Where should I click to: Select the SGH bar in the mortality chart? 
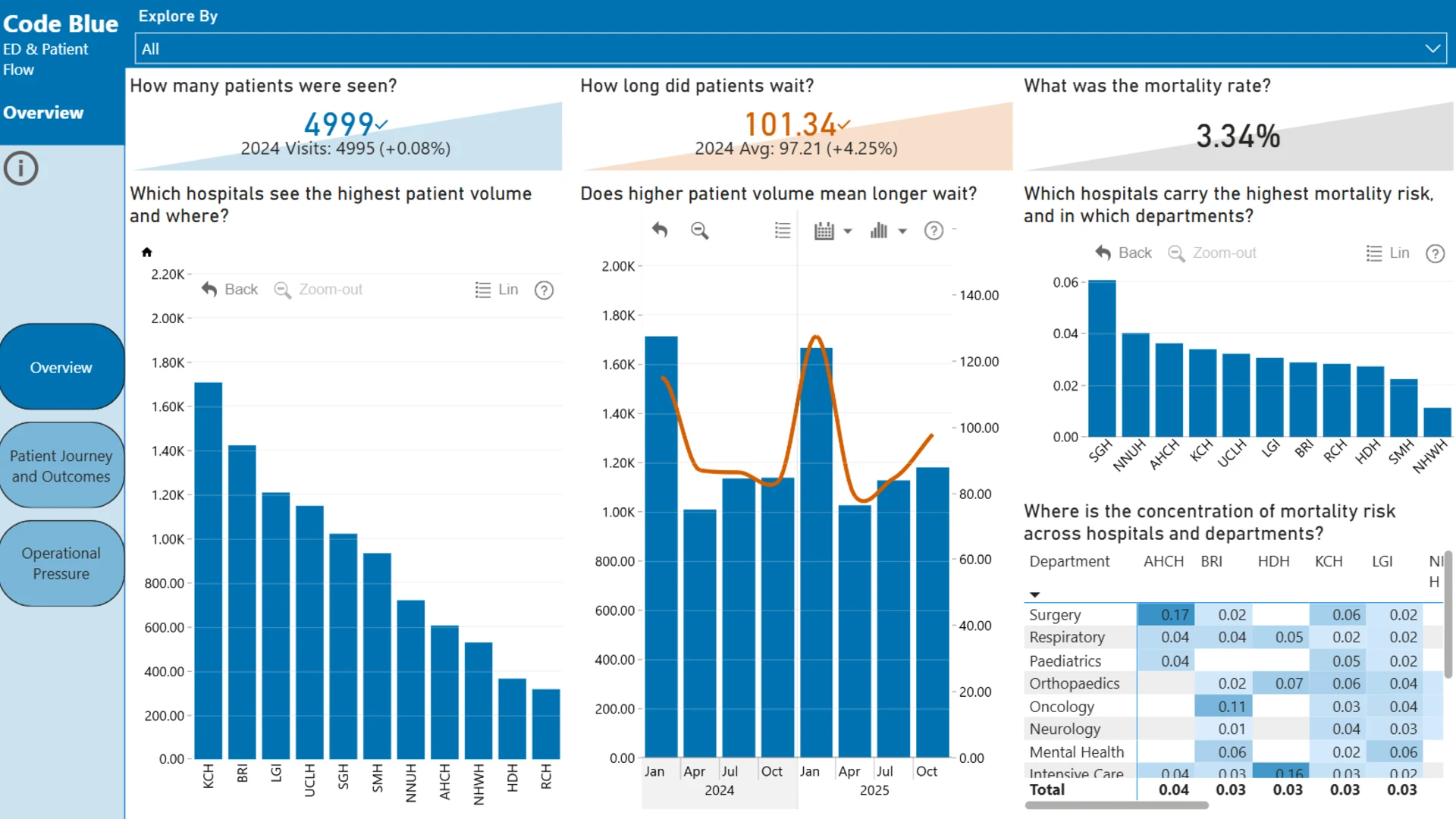[1102, 358]
